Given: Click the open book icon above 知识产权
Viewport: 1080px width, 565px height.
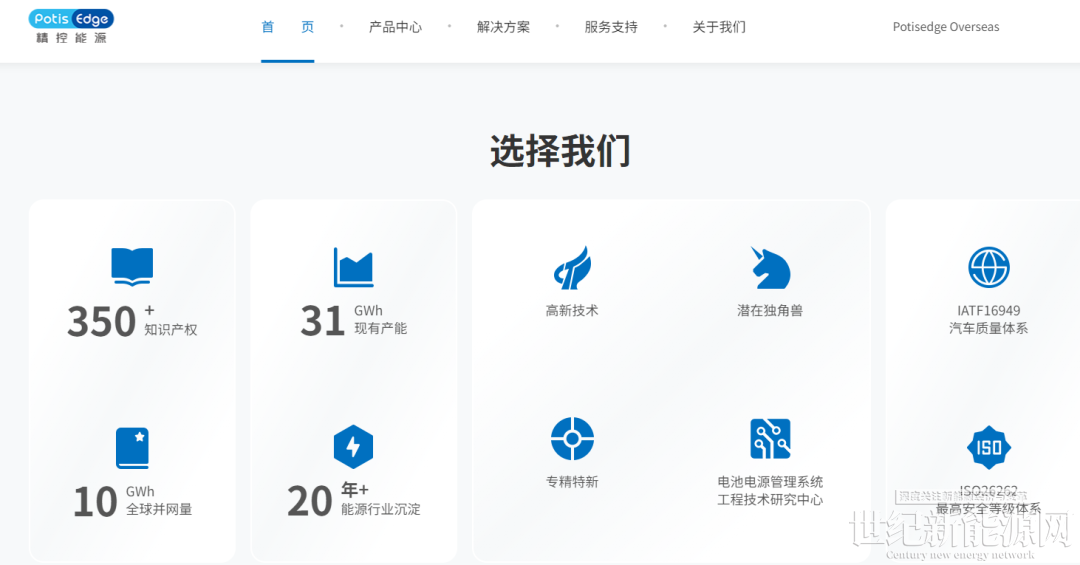Looking at the screenshot, I should click(x=132, y=267).
